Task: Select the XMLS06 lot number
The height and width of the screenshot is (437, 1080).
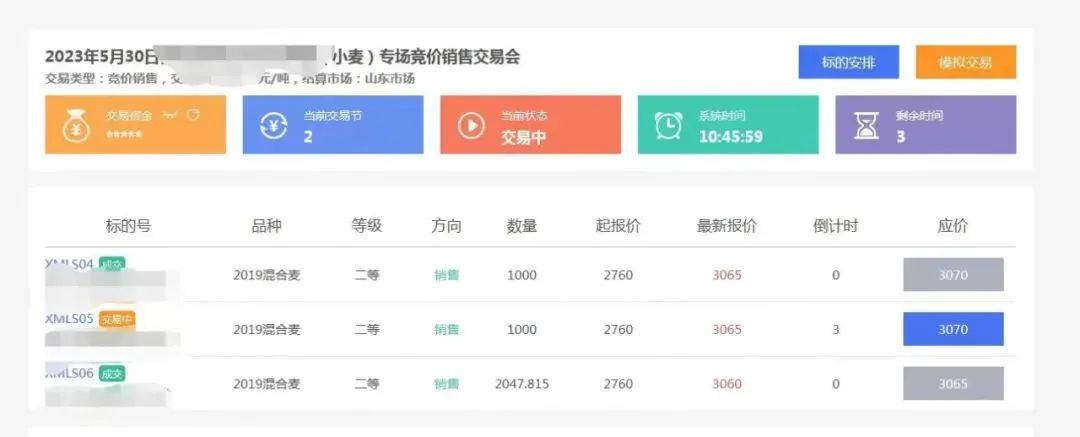Action: coord(70,373)
